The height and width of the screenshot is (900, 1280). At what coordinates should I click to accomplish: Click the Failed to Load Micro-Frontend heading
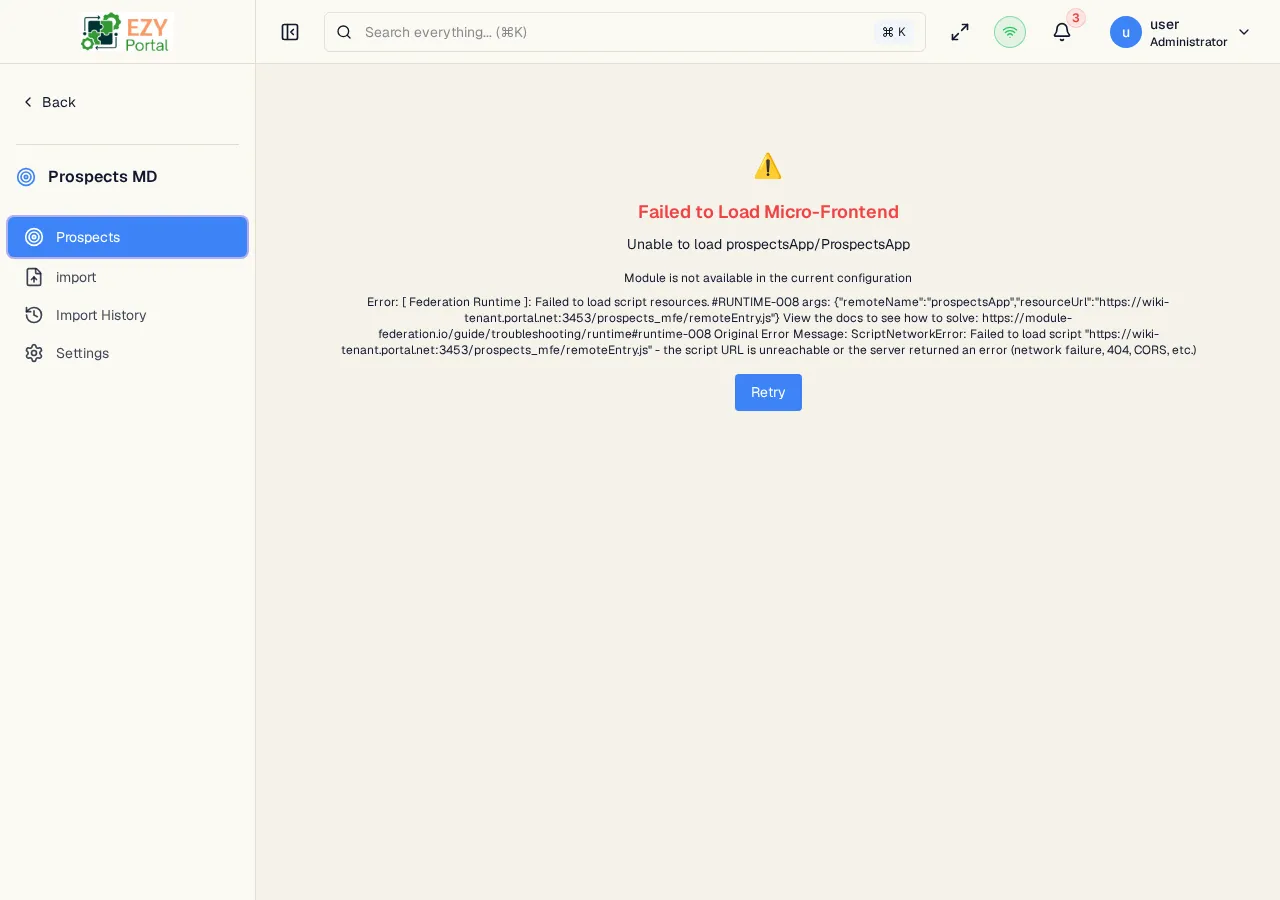pos(768,212)
